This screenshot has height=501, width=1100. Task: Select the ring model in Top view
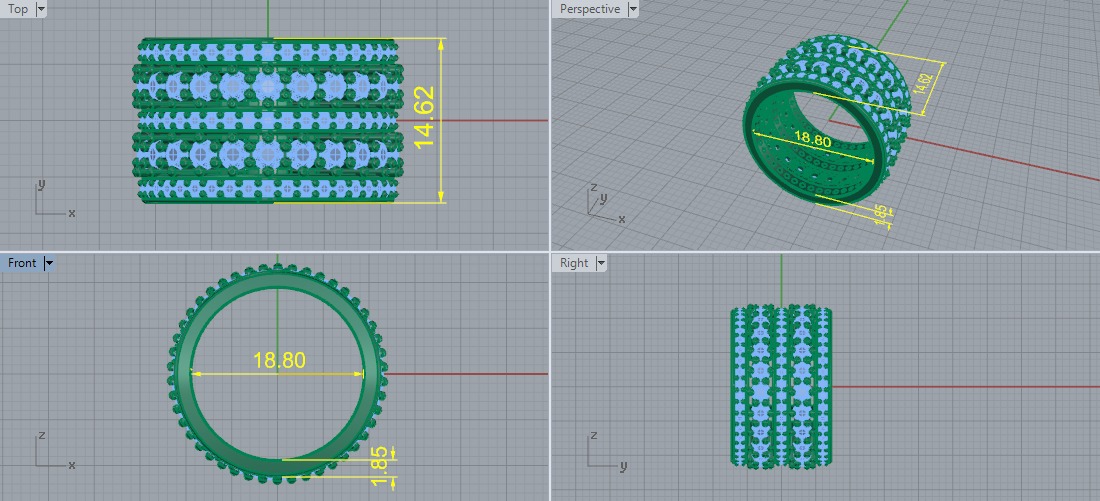click(268, 121)
